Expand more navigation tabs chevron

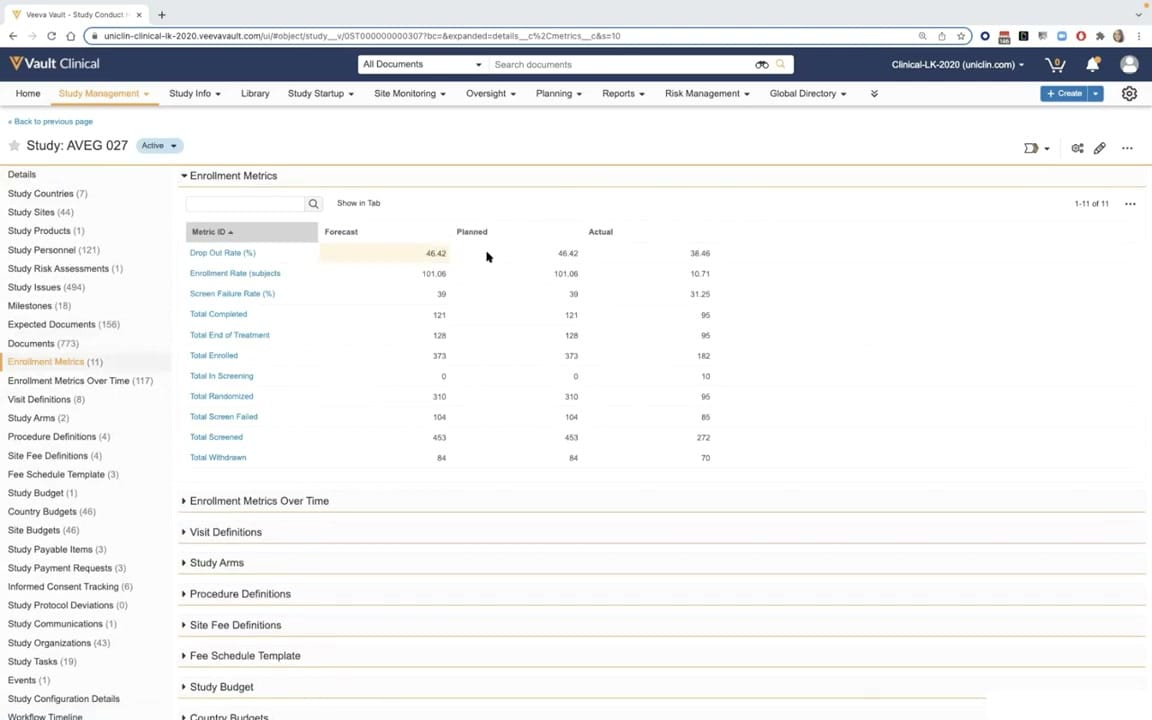[874, 94]
